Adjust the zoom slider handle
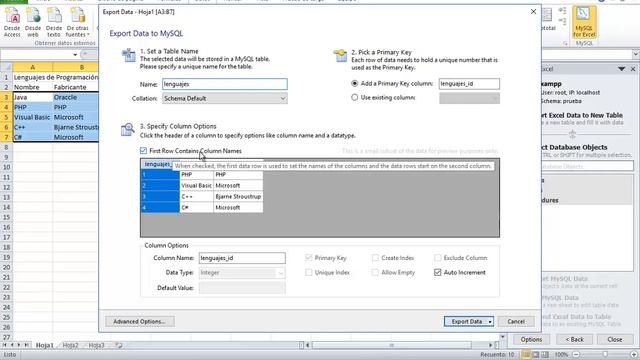Screen dimensions: 640x360 coord(605,355)
